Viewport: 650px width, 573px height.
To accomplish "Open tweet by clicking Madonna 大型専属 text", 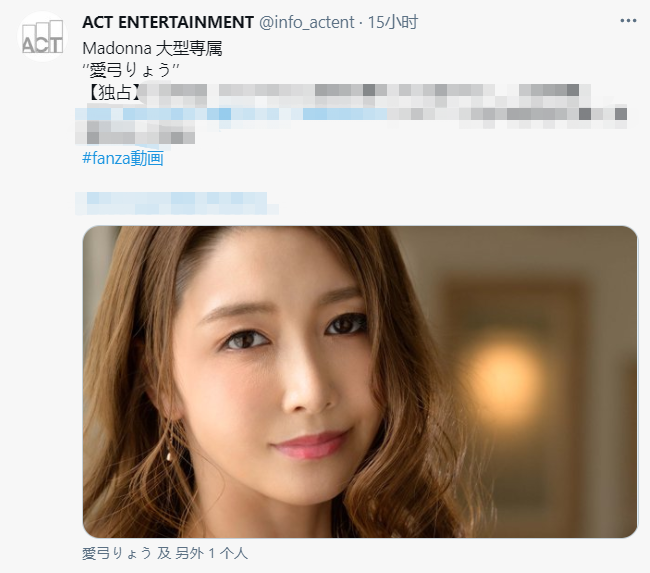I will 152,49.
